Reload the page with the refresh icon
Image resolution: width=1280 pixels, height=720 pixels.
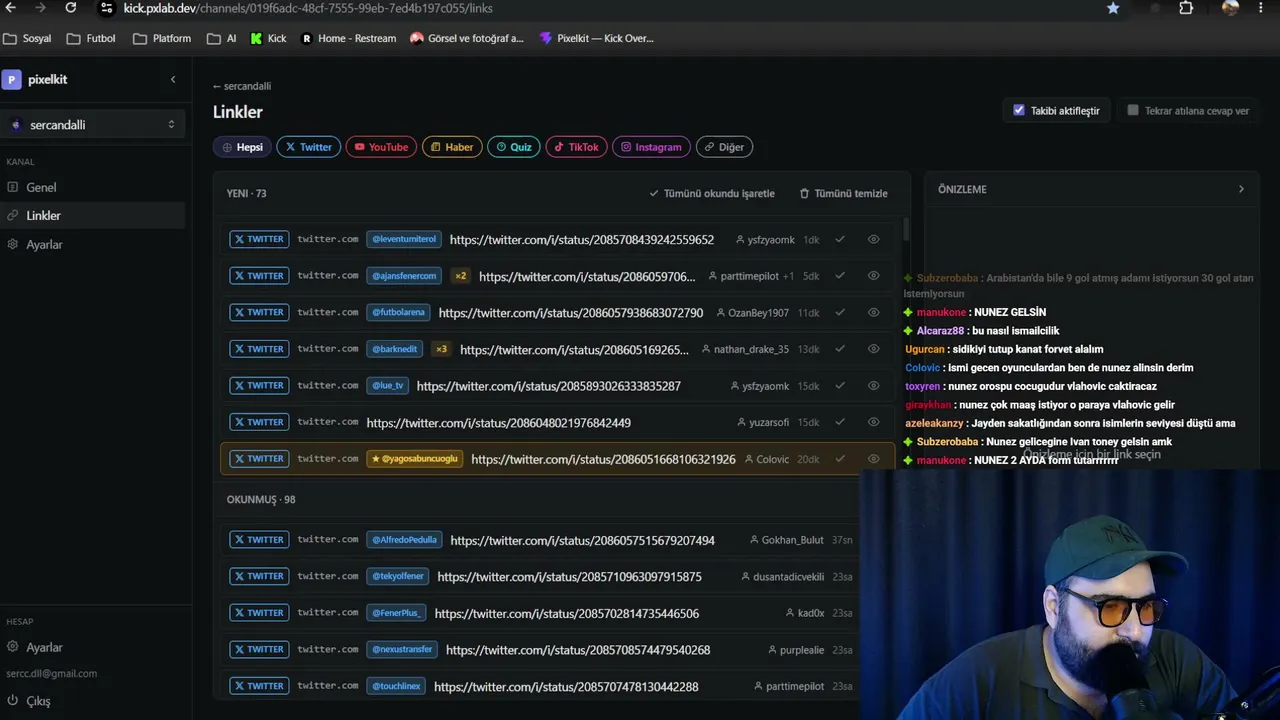(71, 8)
